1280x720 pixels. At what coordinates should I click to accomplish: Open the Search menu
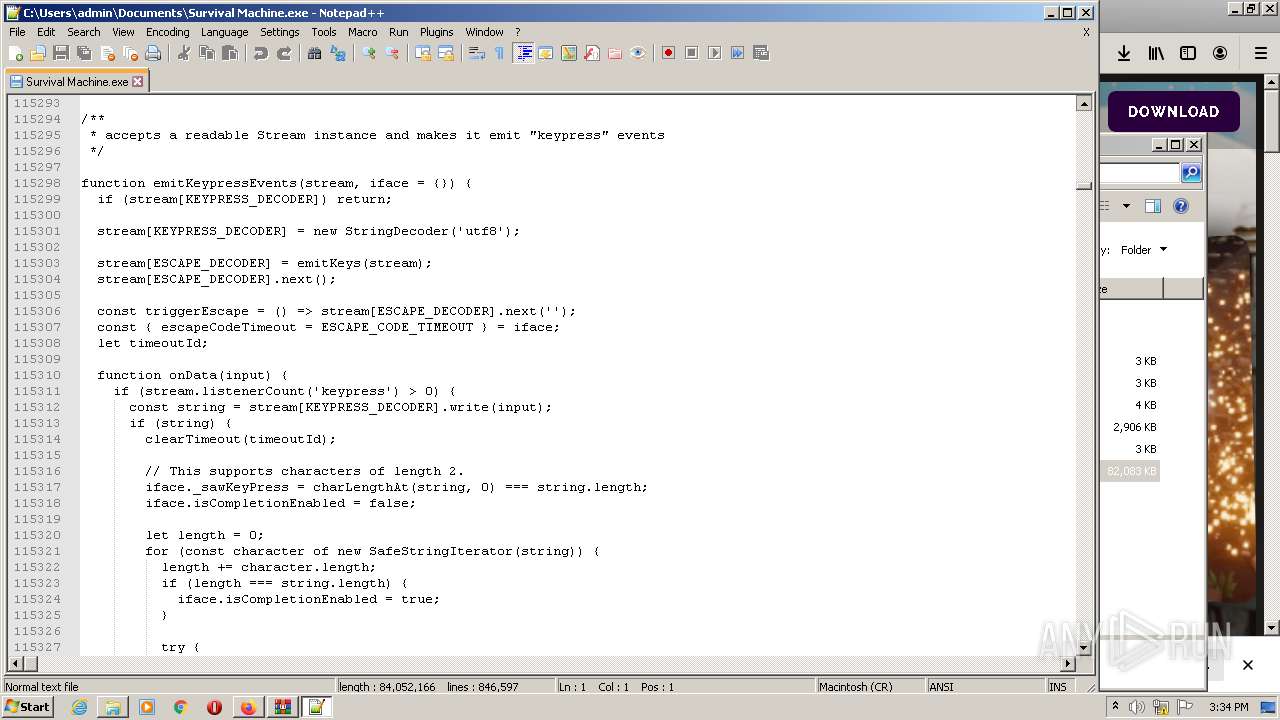tap(84, 32)
